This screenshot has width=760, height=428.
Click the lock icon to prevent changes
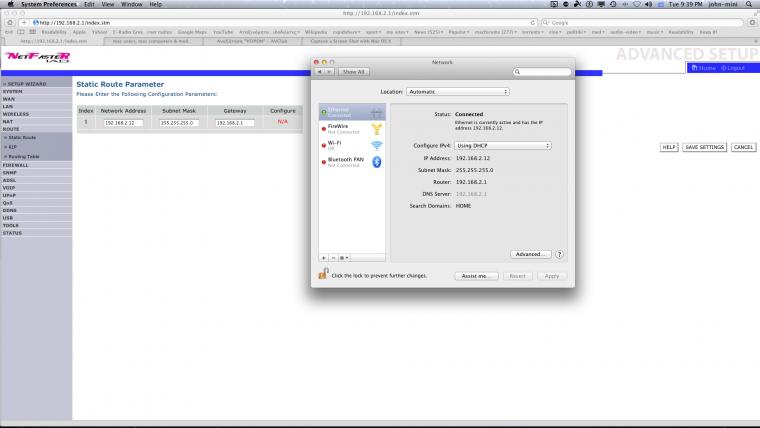pos(323,274)
